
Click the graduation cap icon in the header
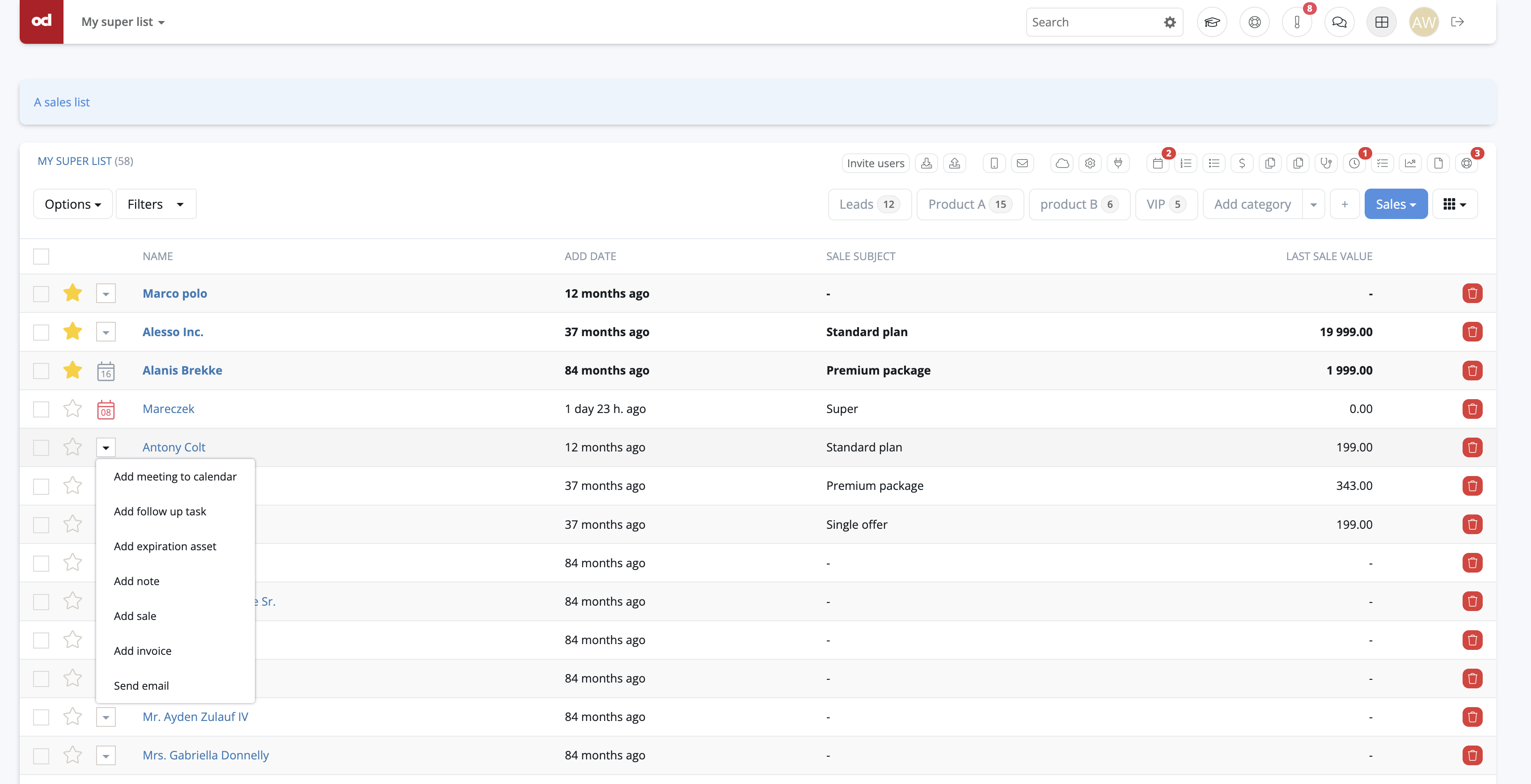[x=1212, y=22]
